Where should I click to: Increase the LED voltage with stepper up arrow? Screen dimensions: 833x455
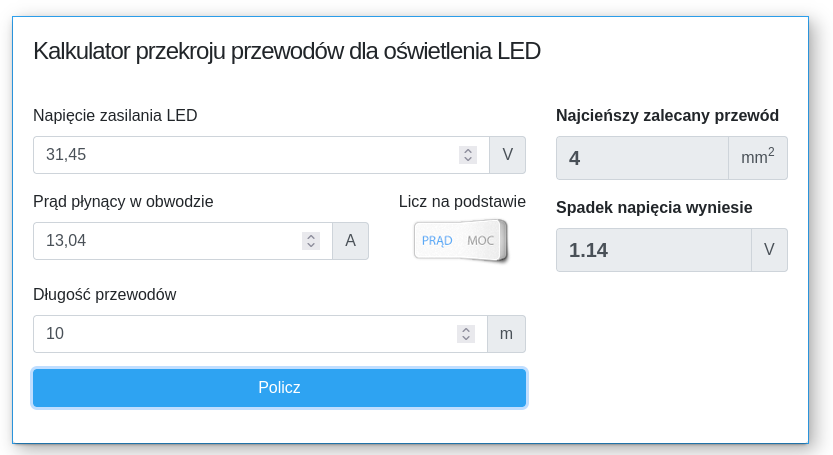[x=468, y=150]
